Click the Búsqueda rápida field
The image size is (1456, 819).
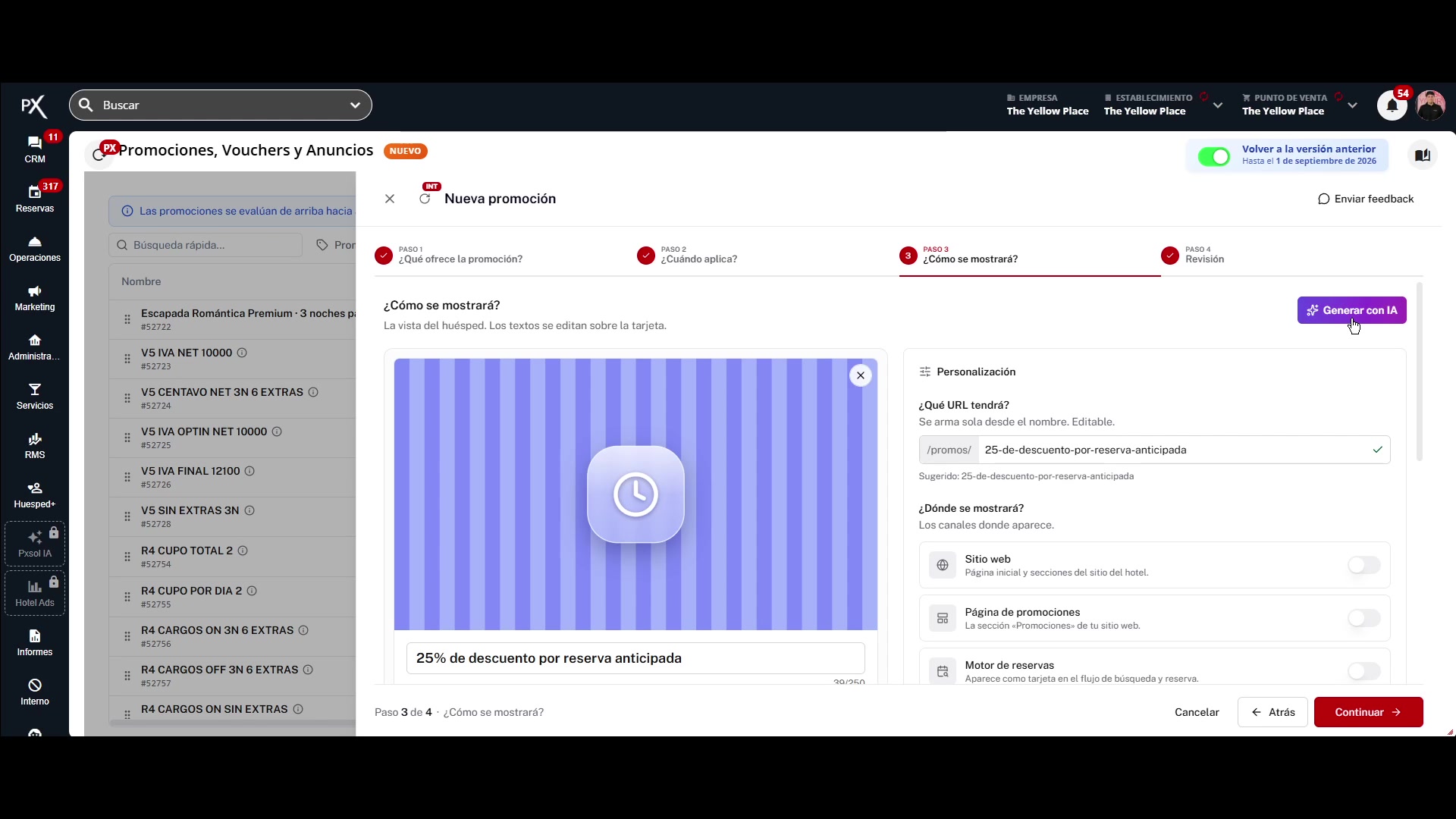(x=206, y=245)
